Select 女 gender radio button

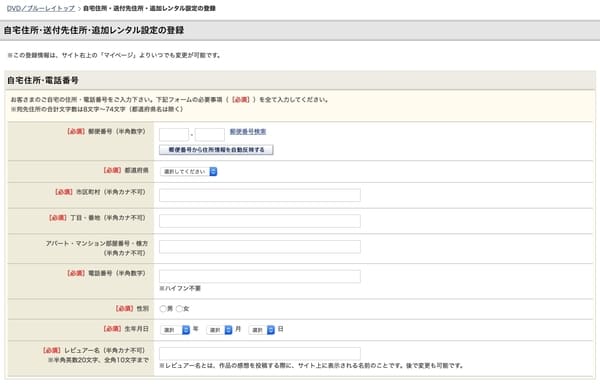(179, 308)
